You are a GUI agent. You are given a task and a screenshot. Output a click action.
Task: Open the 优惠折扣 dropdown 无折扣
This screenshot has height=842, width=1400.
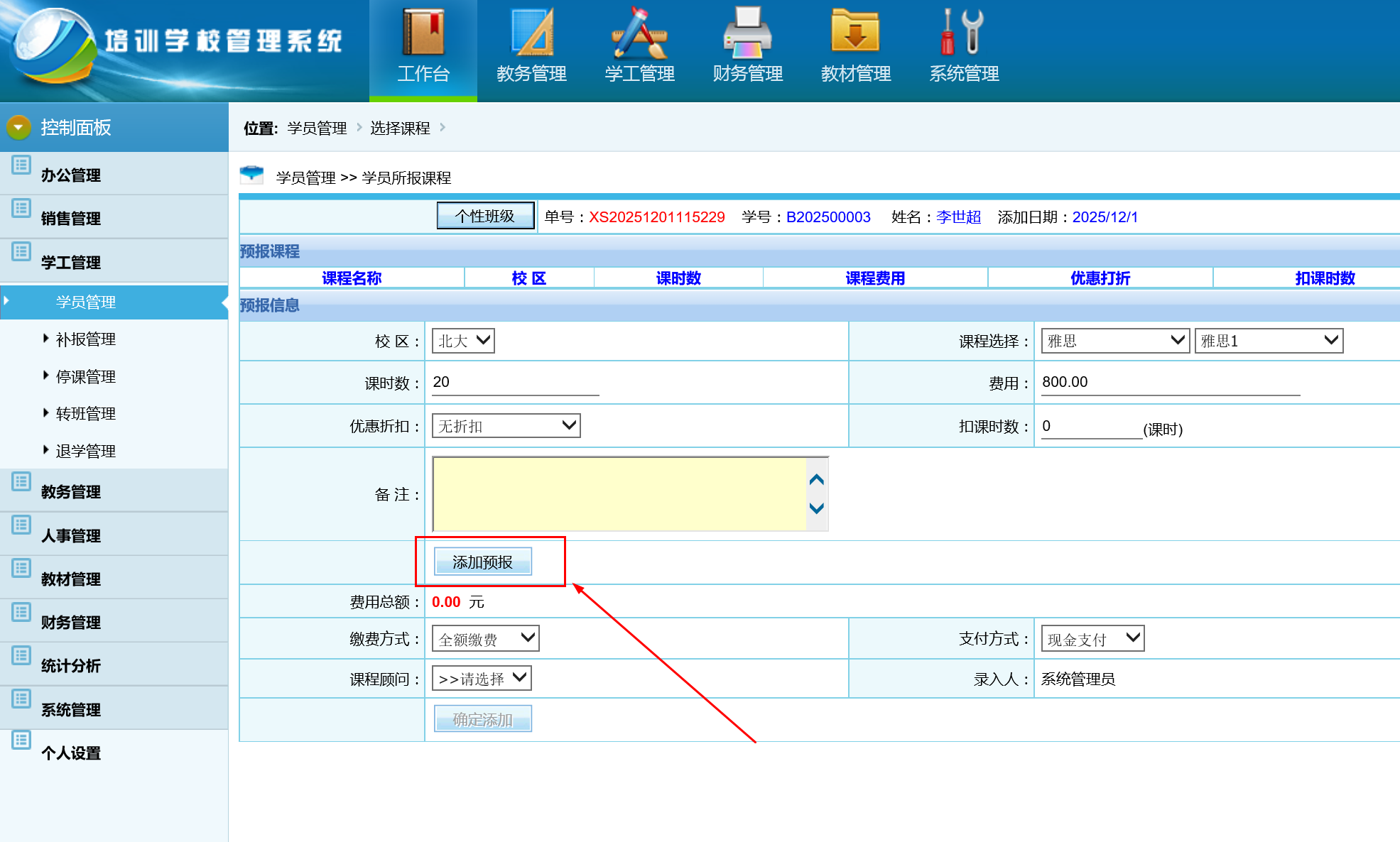(506, 425)
